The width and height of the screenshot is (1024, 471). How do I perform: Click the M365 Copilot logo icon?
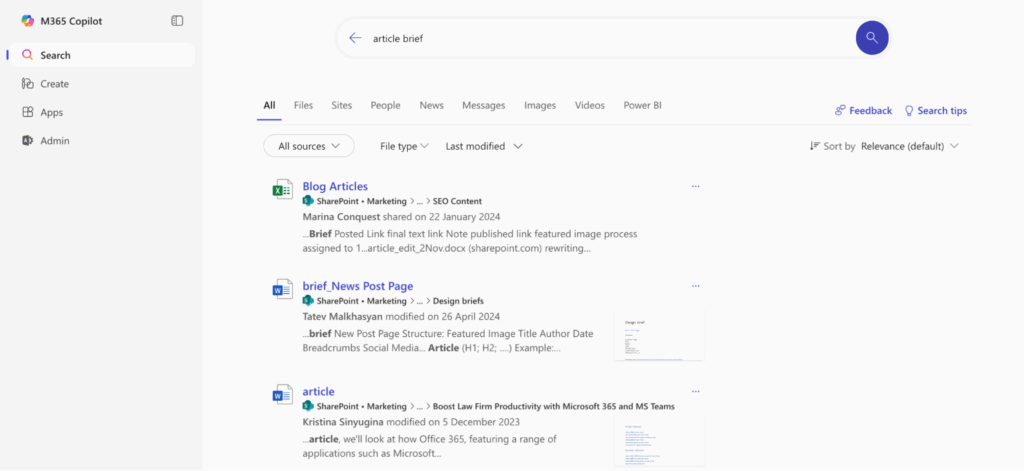27,21
